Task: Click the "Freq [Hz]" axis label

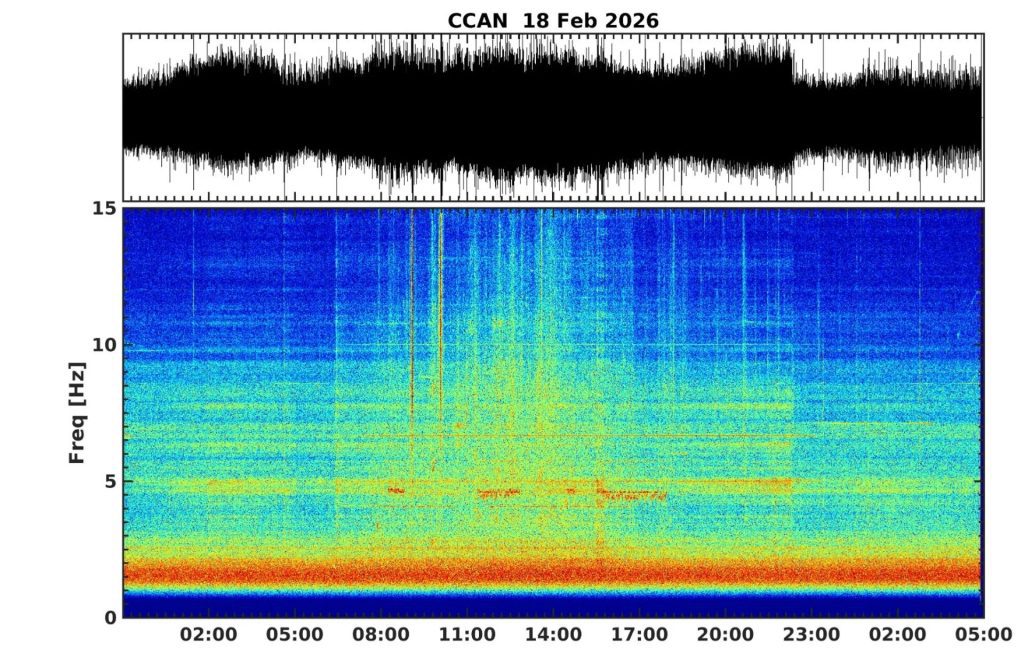Action: tap(76, 413)
